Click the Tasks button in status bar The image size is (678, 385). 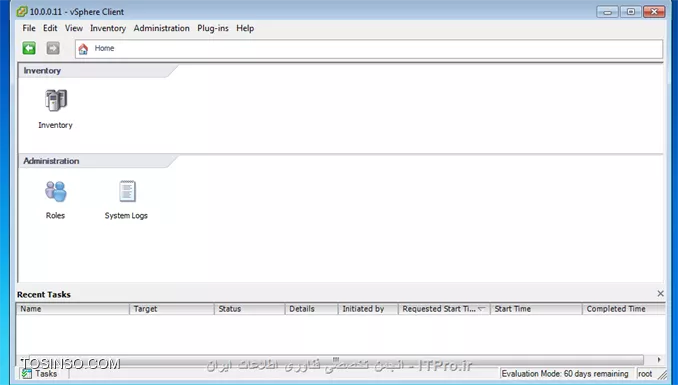40,374
